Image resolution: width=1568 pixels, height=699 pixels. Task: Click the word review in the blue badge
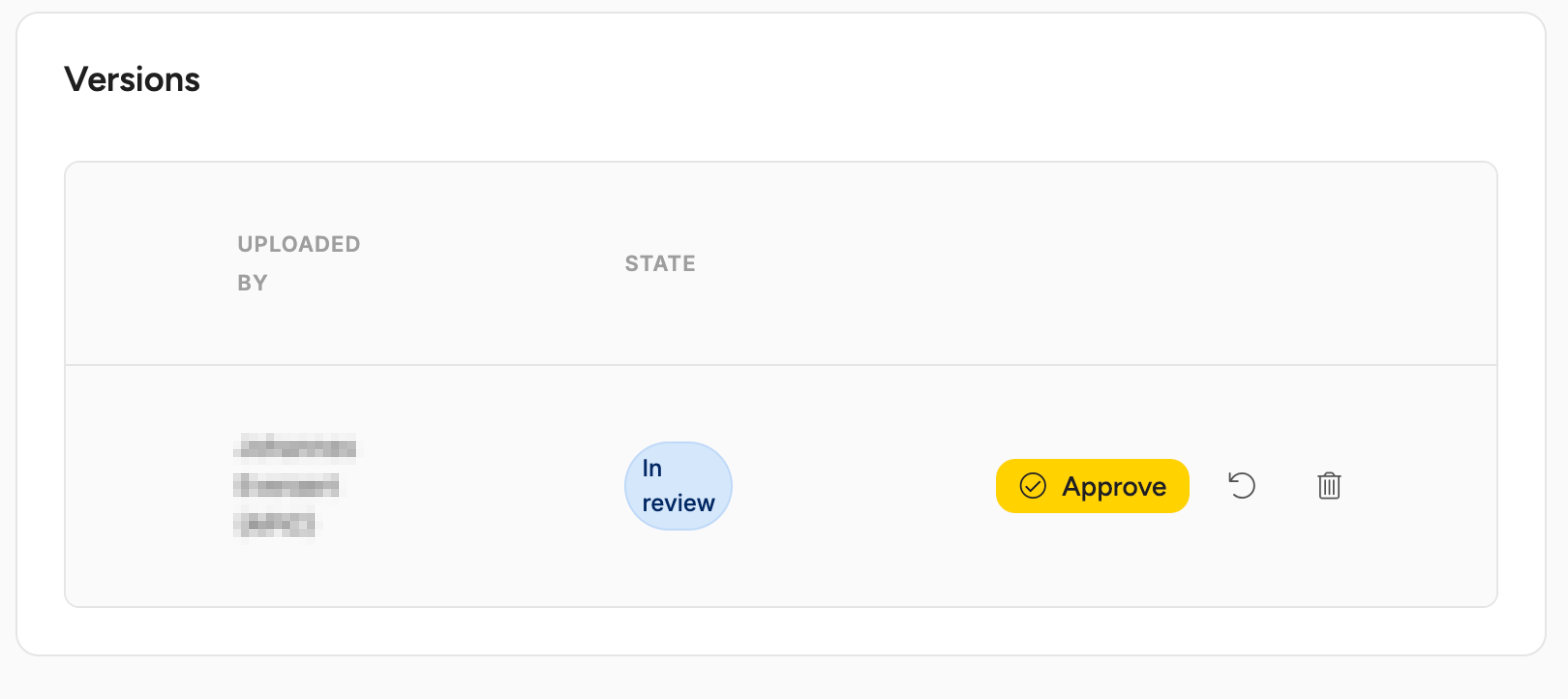tap(679, 503)
